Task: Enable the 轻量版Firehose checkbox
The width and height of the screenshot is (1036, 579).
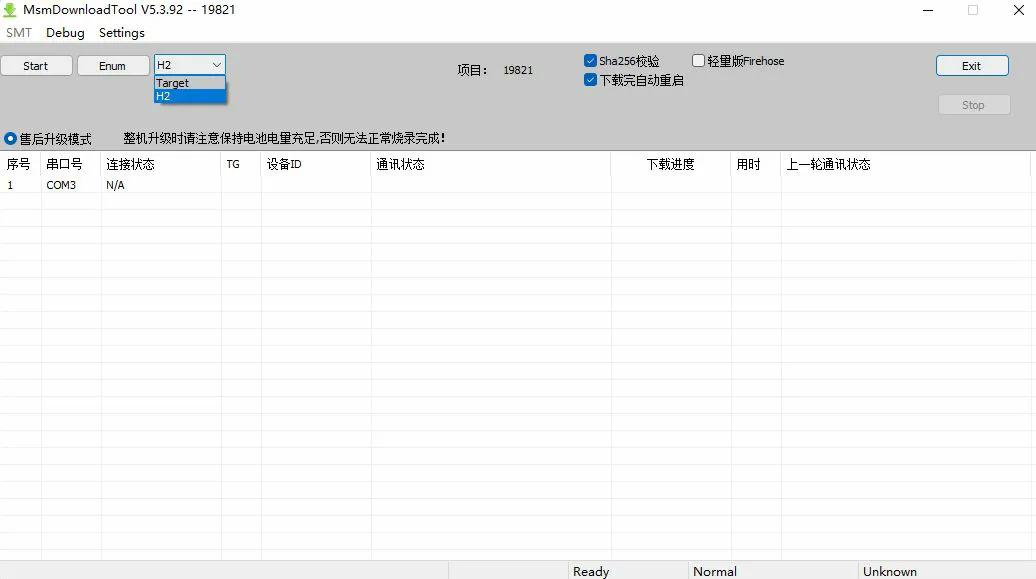Action: tap(697, 60)
